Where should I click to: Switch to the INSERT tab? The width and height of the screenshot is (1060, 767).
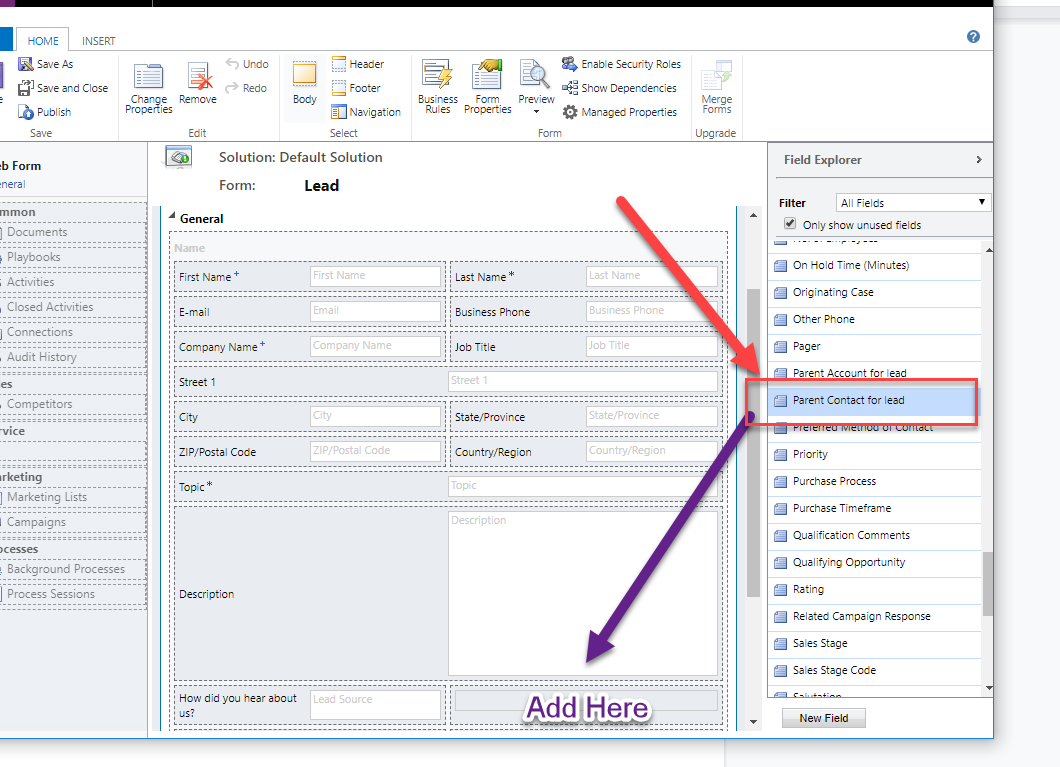(98, 41)
